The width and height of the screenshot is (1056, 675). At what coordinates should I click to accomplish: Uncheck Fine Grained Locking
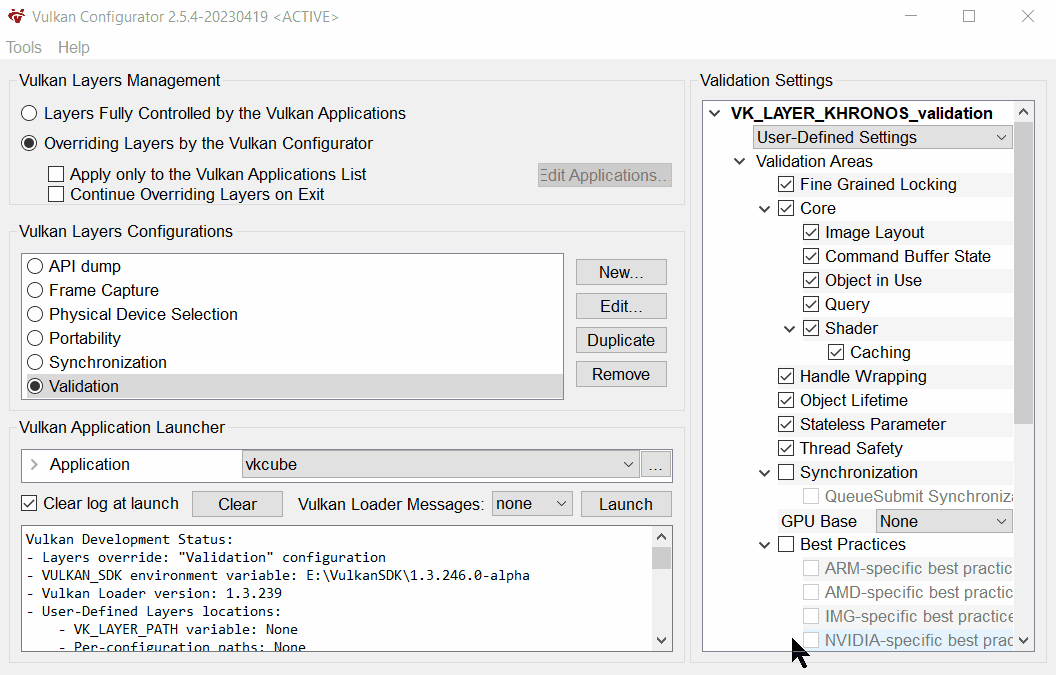(785, 184)
